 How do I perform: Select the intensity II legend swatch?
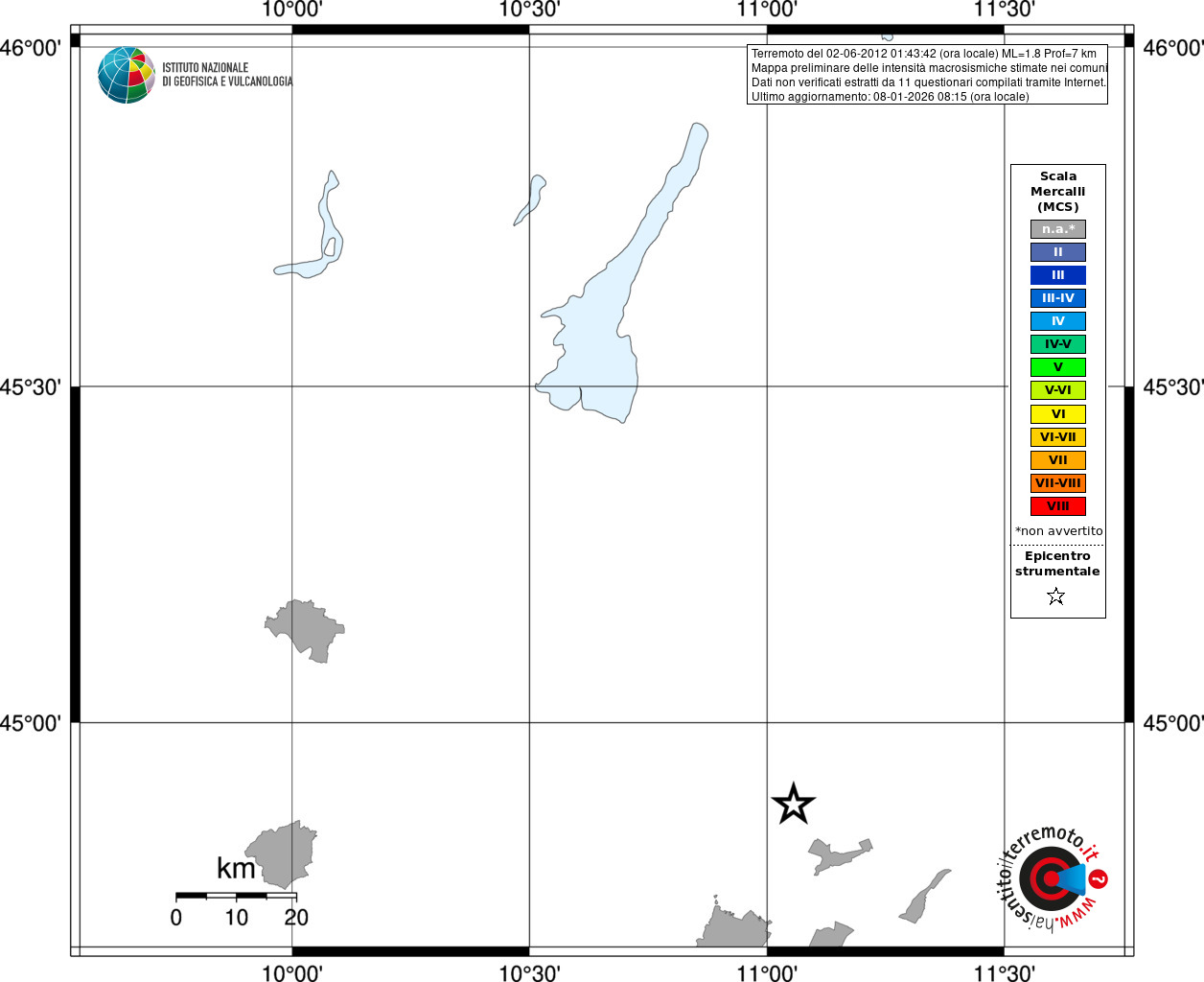click(1058, 252)
